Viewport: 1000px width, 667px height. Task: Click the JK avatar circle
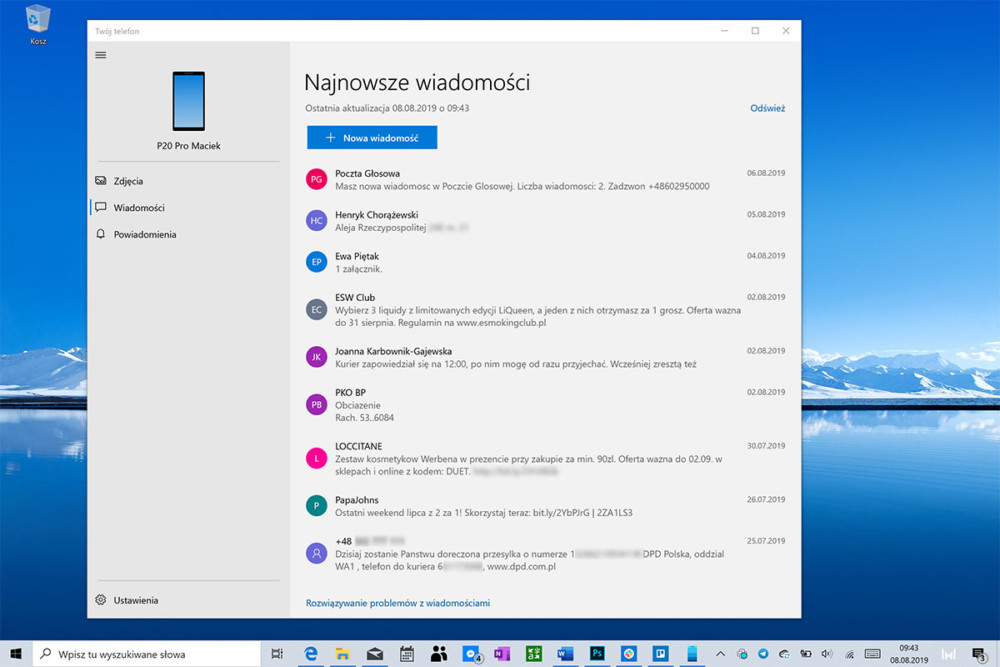coord(316,357)
